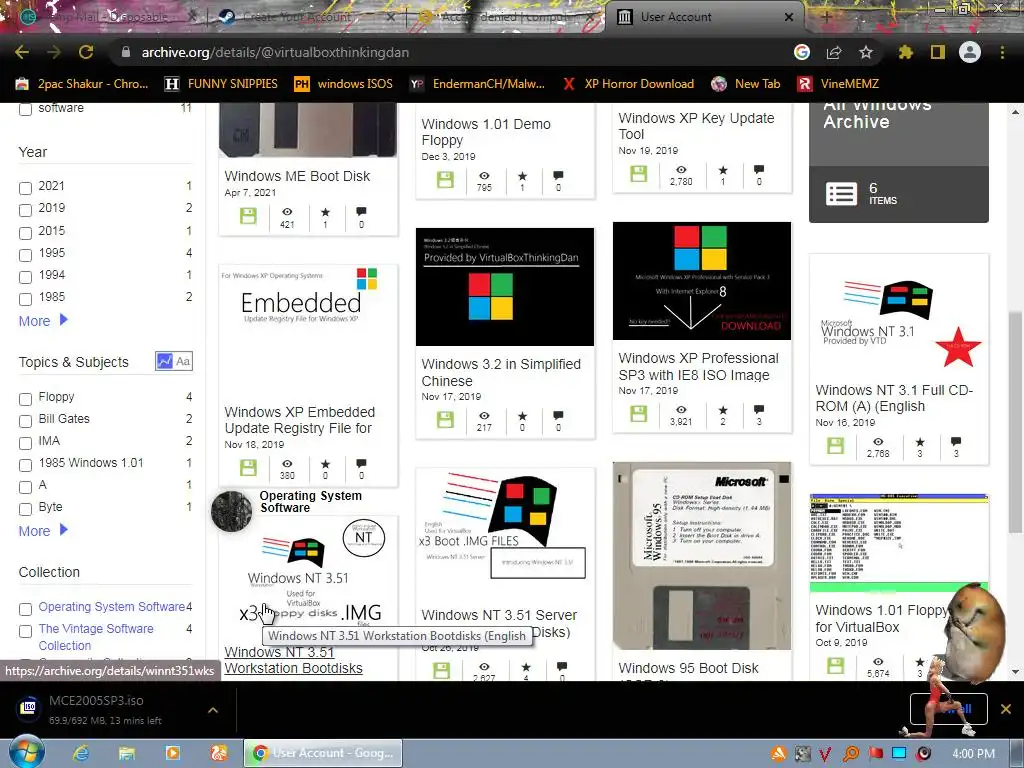
Task: Open The Vintage Software Collection link
Action: tap(96, 637)
